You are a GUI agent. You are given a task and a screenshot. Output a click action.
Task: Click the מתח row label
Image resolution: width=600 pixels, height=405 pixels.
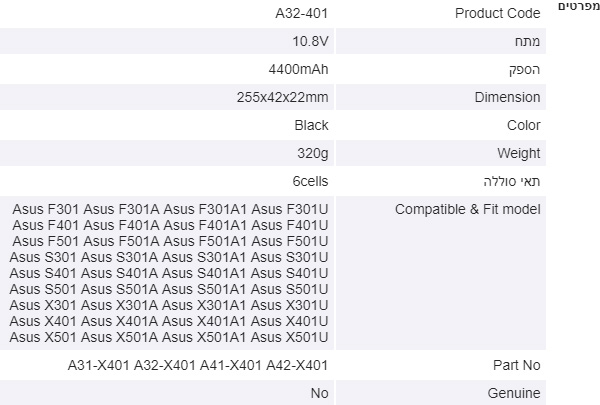coord(527,41)
